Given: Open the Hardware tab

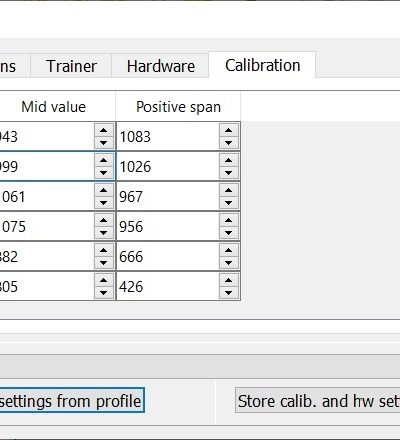Looking at the screenshot, I should click(160, 66).
